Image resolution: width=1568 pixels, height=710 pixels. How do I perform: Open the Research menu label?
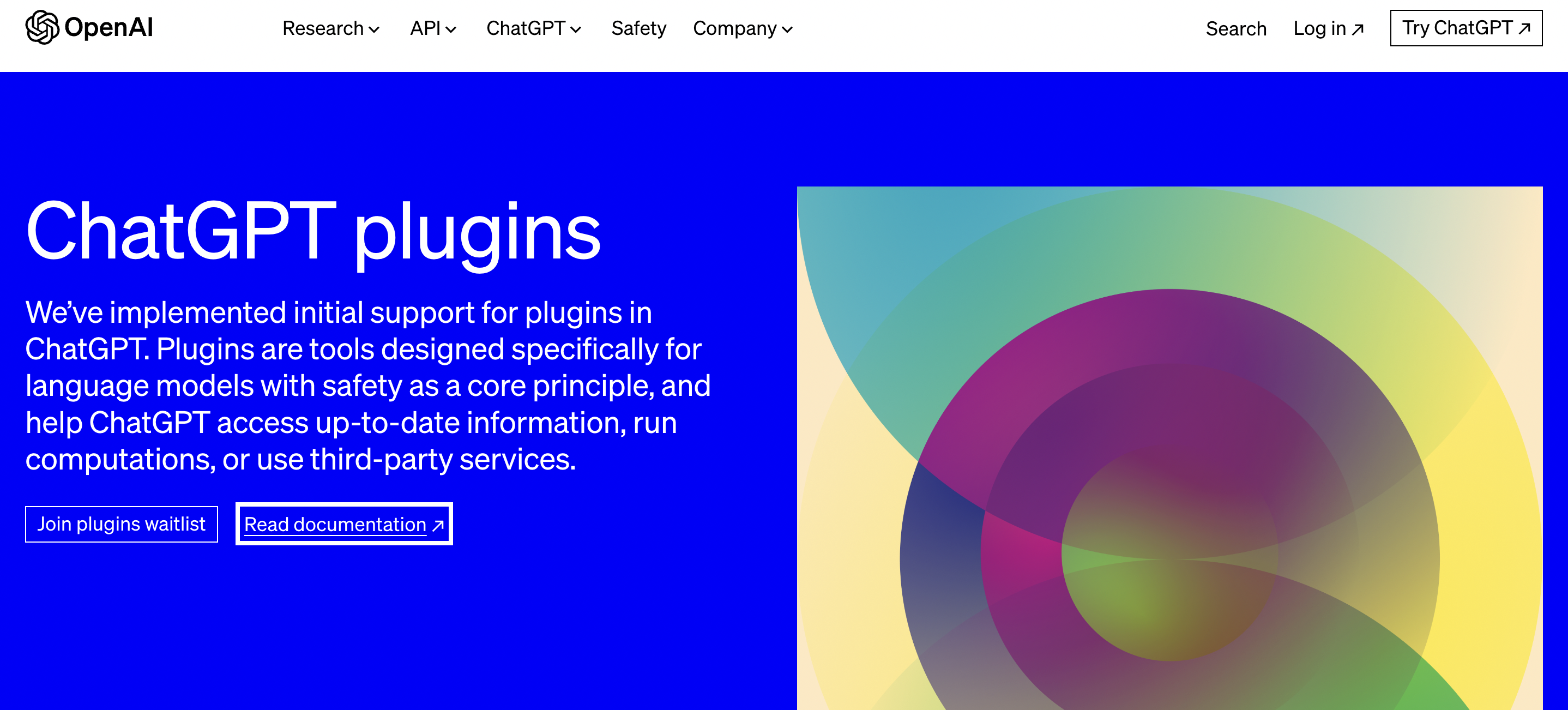click(x=323, y=28)
